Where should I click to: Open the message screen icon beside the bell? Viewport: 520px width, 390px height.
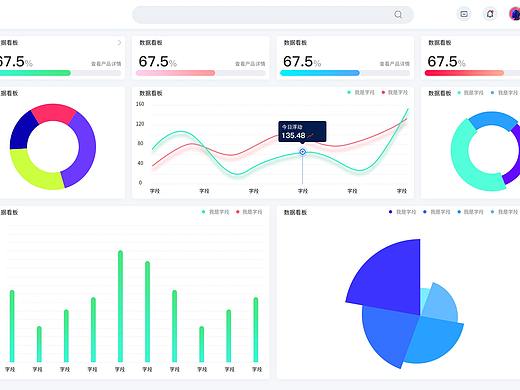(464, 14)
